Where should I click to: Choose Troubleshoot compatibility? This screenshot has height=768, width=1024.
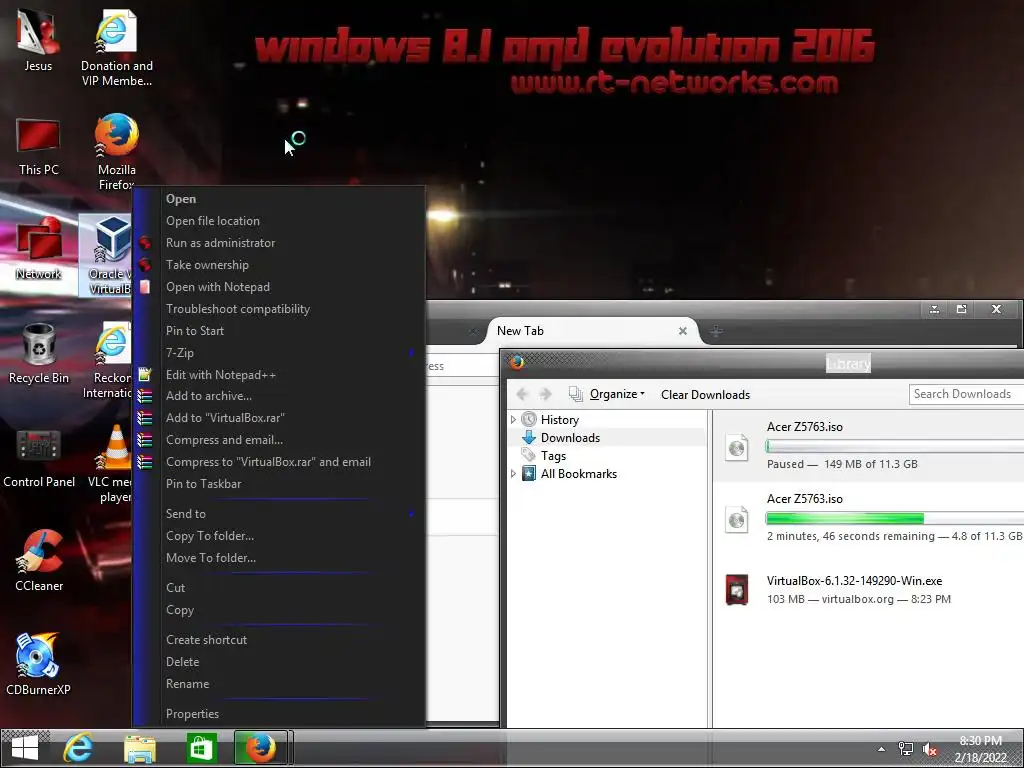point(278,309)
